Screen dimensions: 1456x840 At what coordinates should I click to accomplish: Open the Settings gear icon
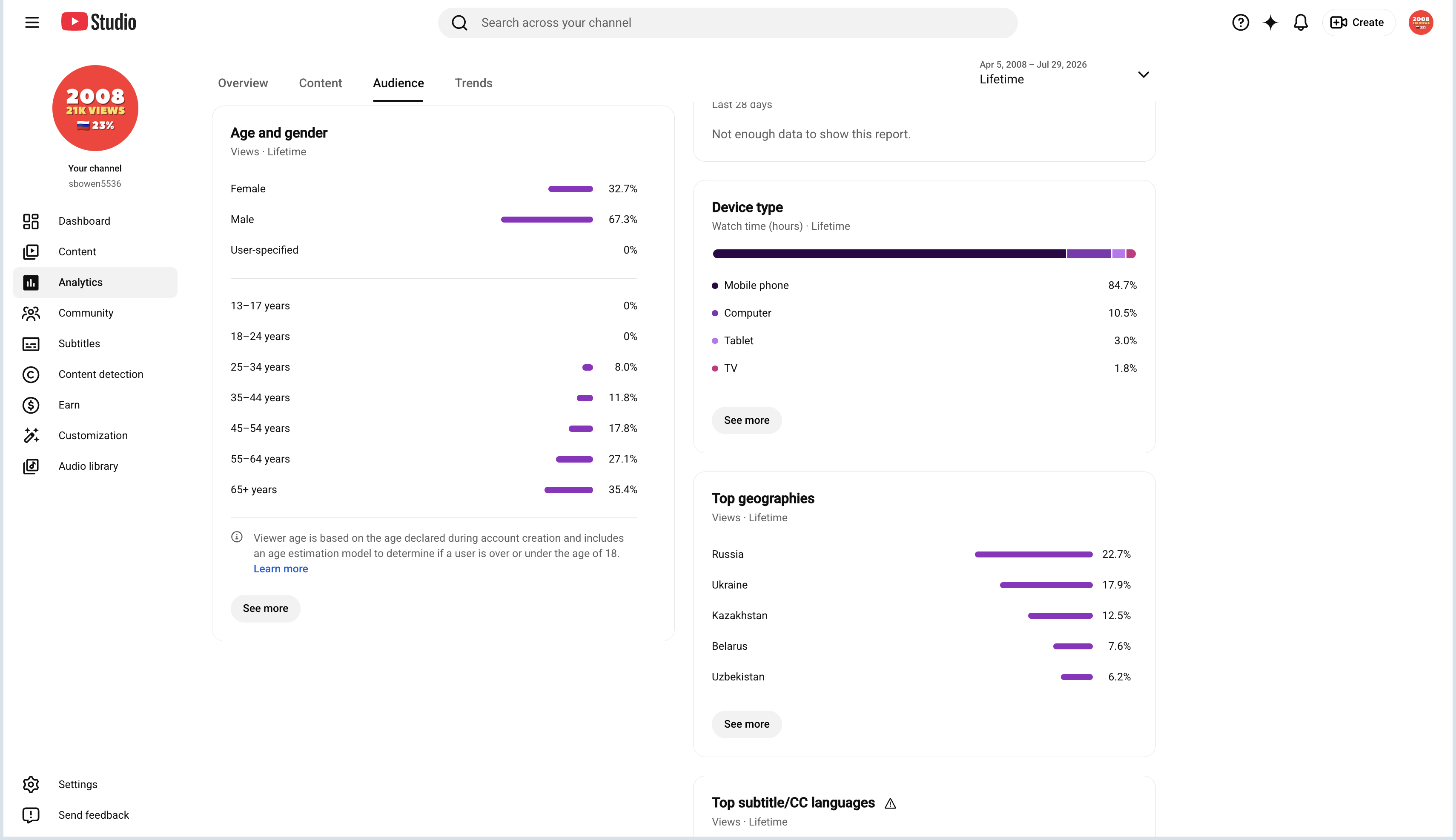31,785
